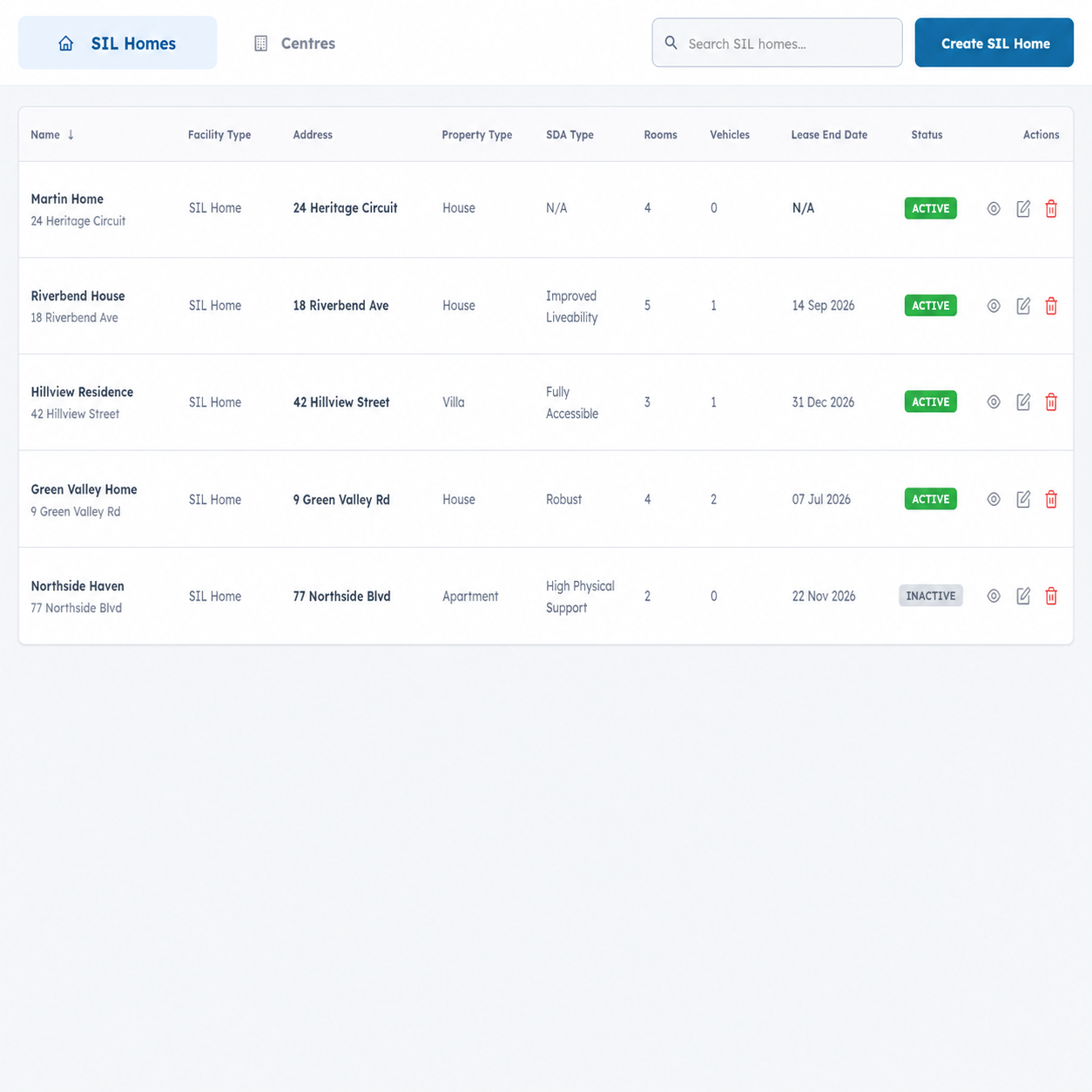
Task: Click the ACTIVE badge for Martin Home
Action: point(930,209)
